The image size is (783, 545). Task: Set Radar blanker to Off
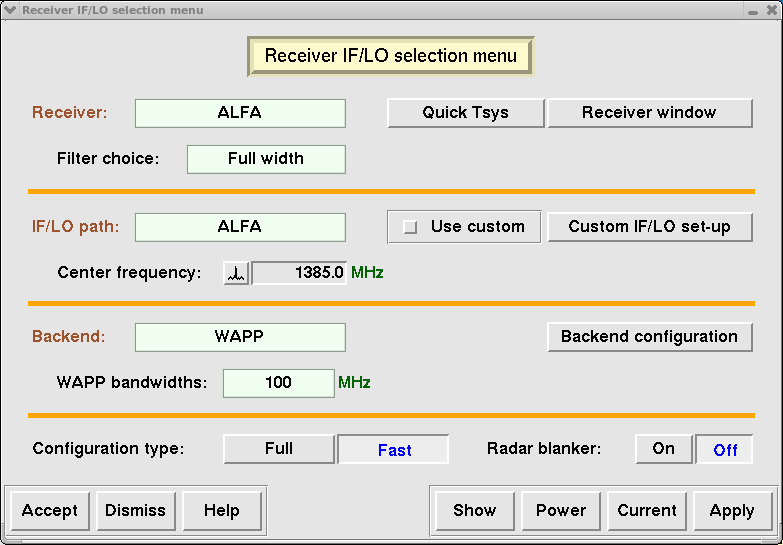tap(725, 450)
